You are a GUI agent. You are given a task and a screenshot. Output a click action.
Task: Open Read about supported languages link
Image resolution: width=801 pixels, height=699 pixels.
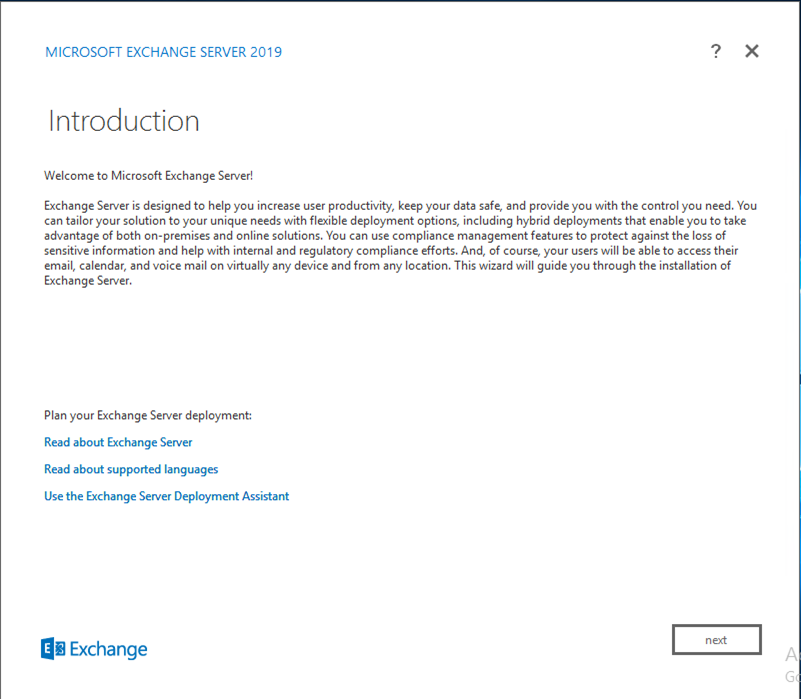(x=131, y=469)
